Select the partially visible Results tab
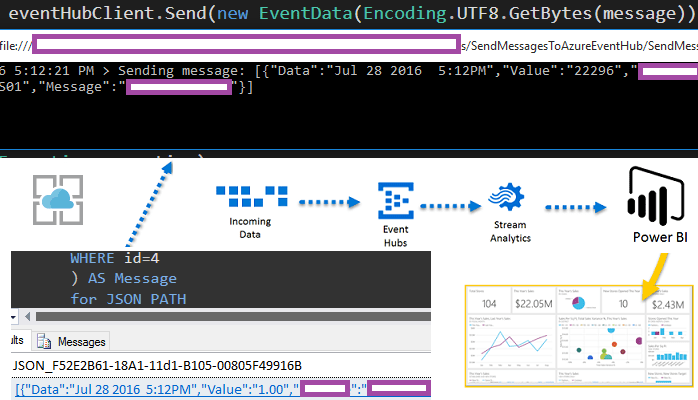 16,342
